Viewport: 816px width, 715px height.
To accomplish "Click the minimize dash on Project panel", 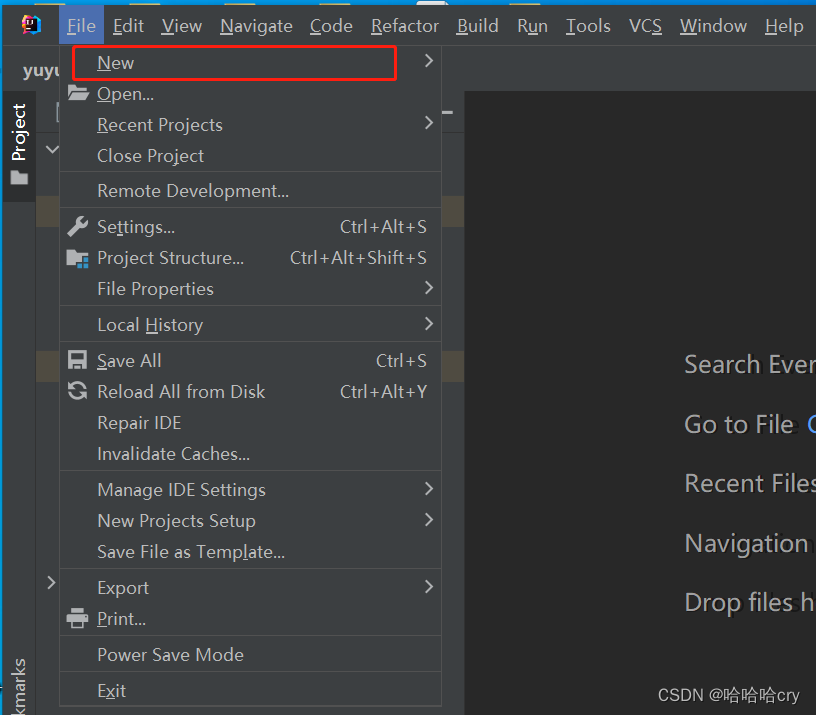I will coord(448,112).
